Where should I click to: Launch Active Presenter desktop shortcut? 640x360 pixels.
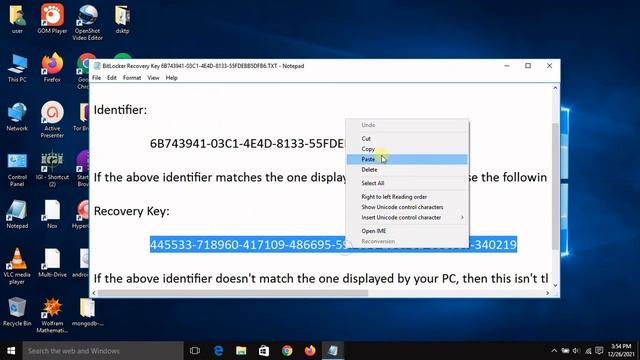coord(52,120)
